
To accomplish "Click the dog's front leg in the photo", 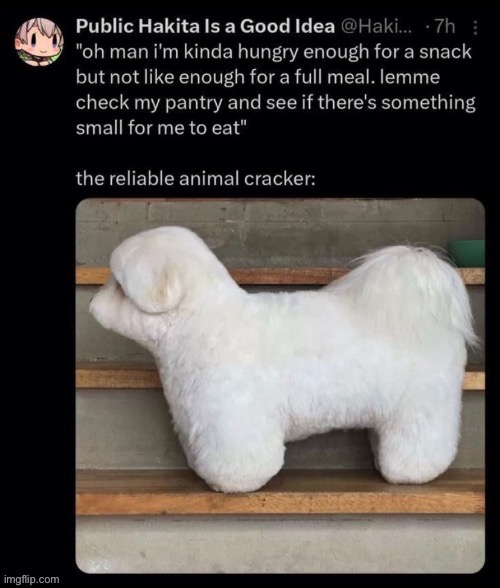I will (x=234, y=452).
